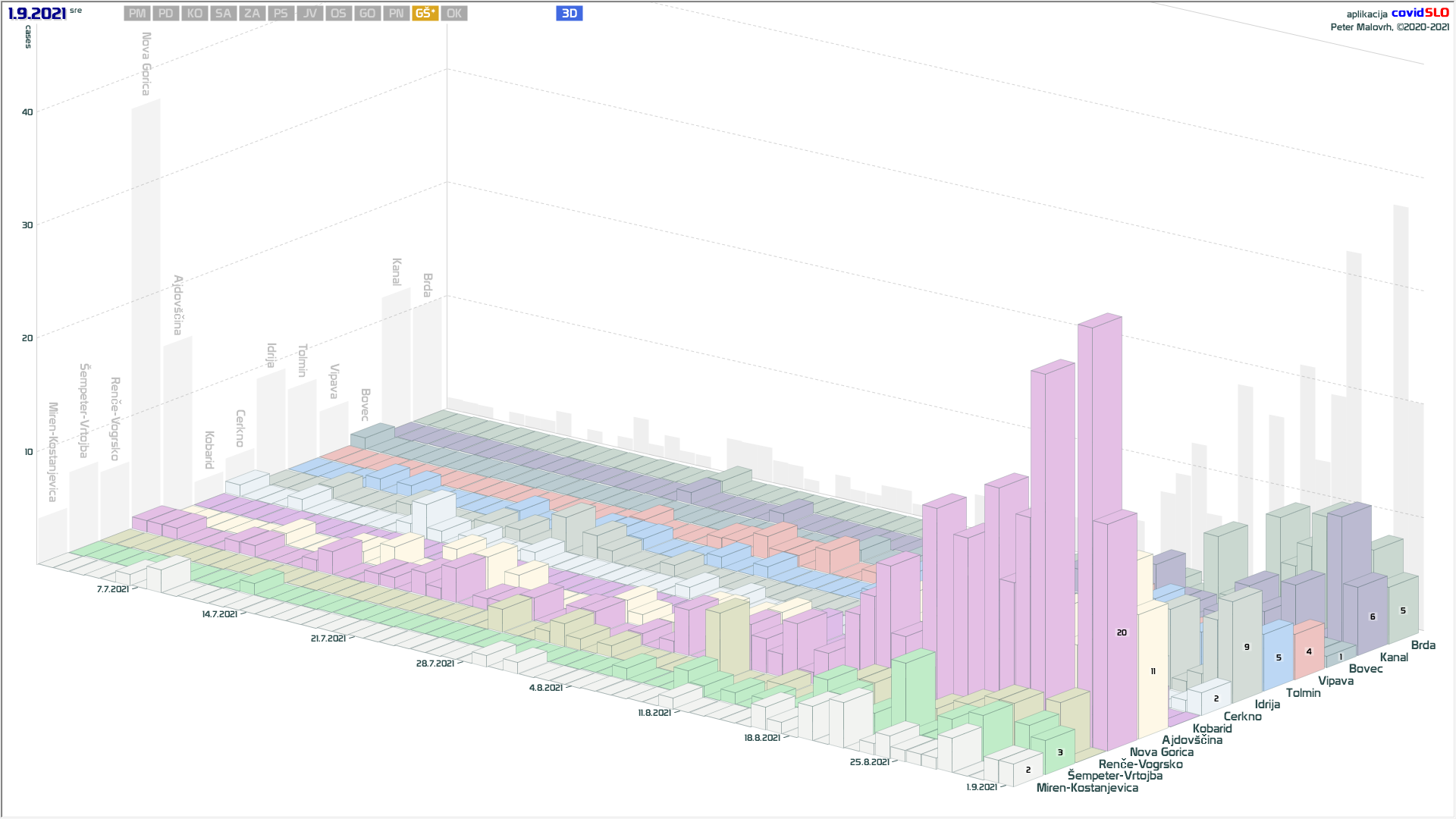Click the Nova Gorica bar labeled 20
Viewport: 1456px width, 819px height.
pyautogui.click(x=1122, y=632)
